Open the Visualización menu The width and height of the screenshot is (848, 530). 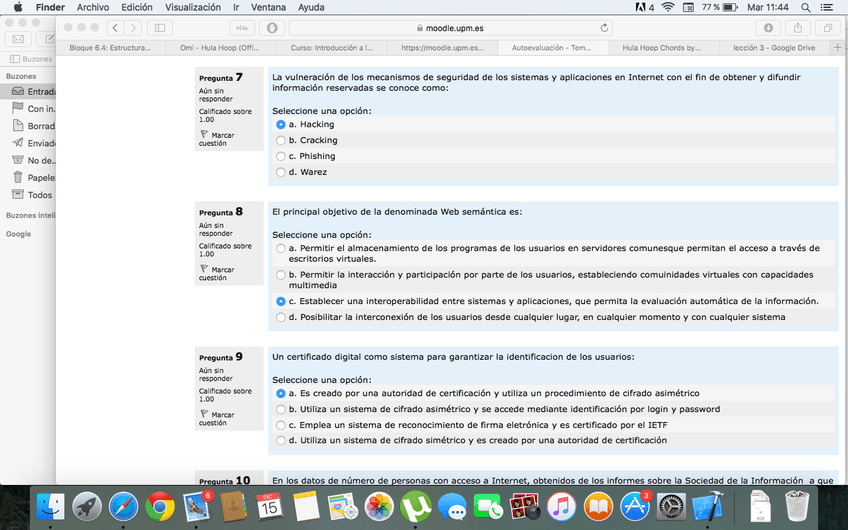point(192,7)
